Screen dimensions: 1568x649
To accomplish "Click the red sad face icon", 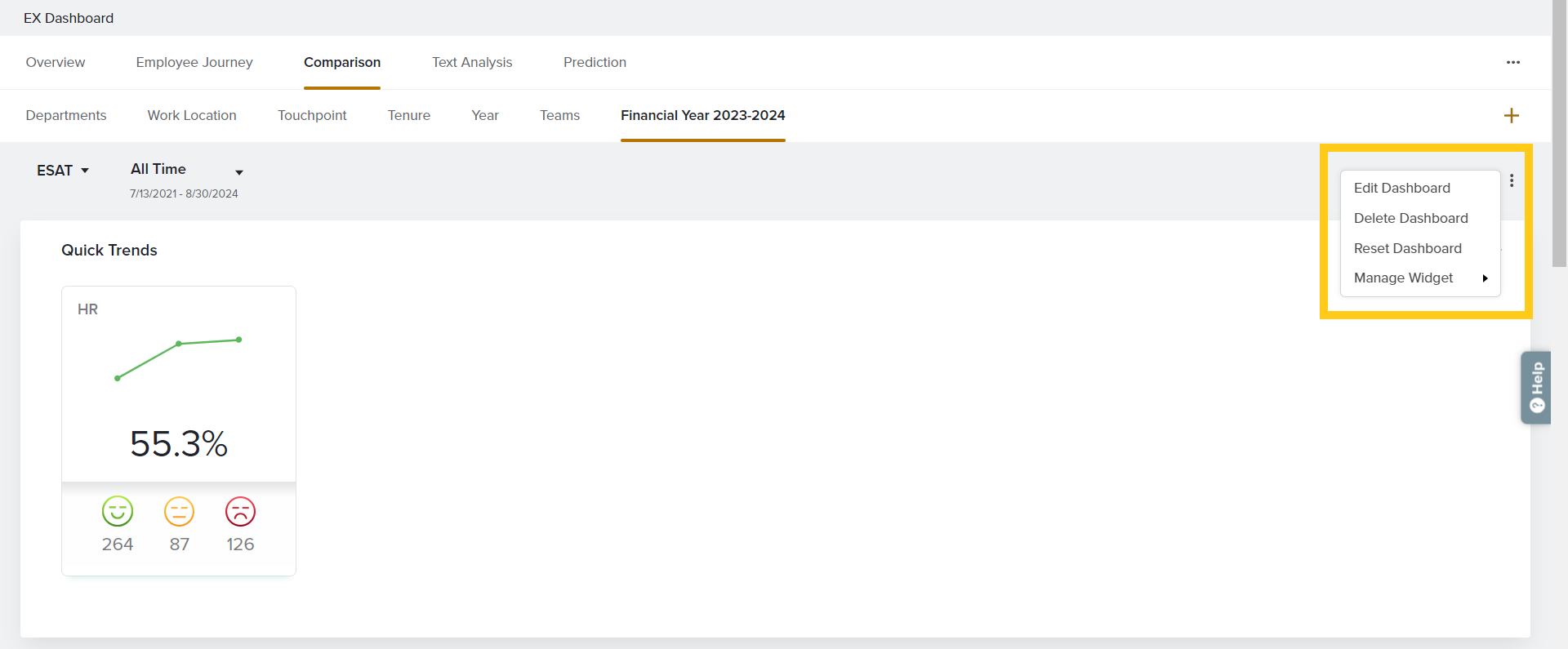I will coord(240,512).
